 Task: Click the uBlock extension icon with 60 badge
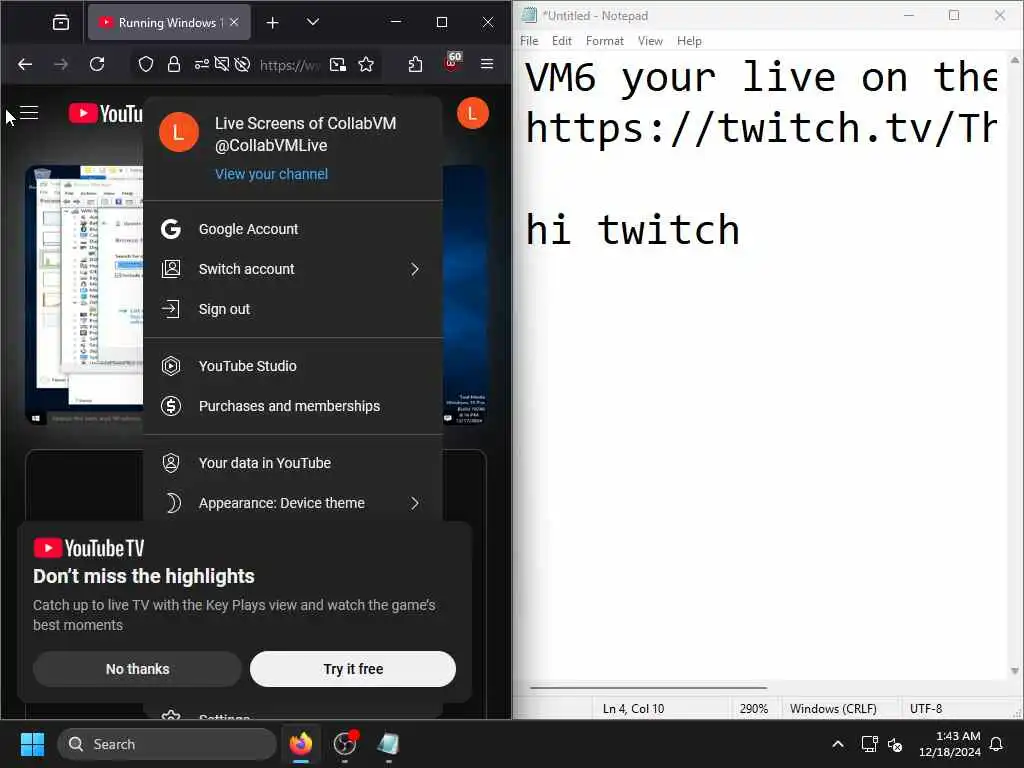(x=453, y=63)
